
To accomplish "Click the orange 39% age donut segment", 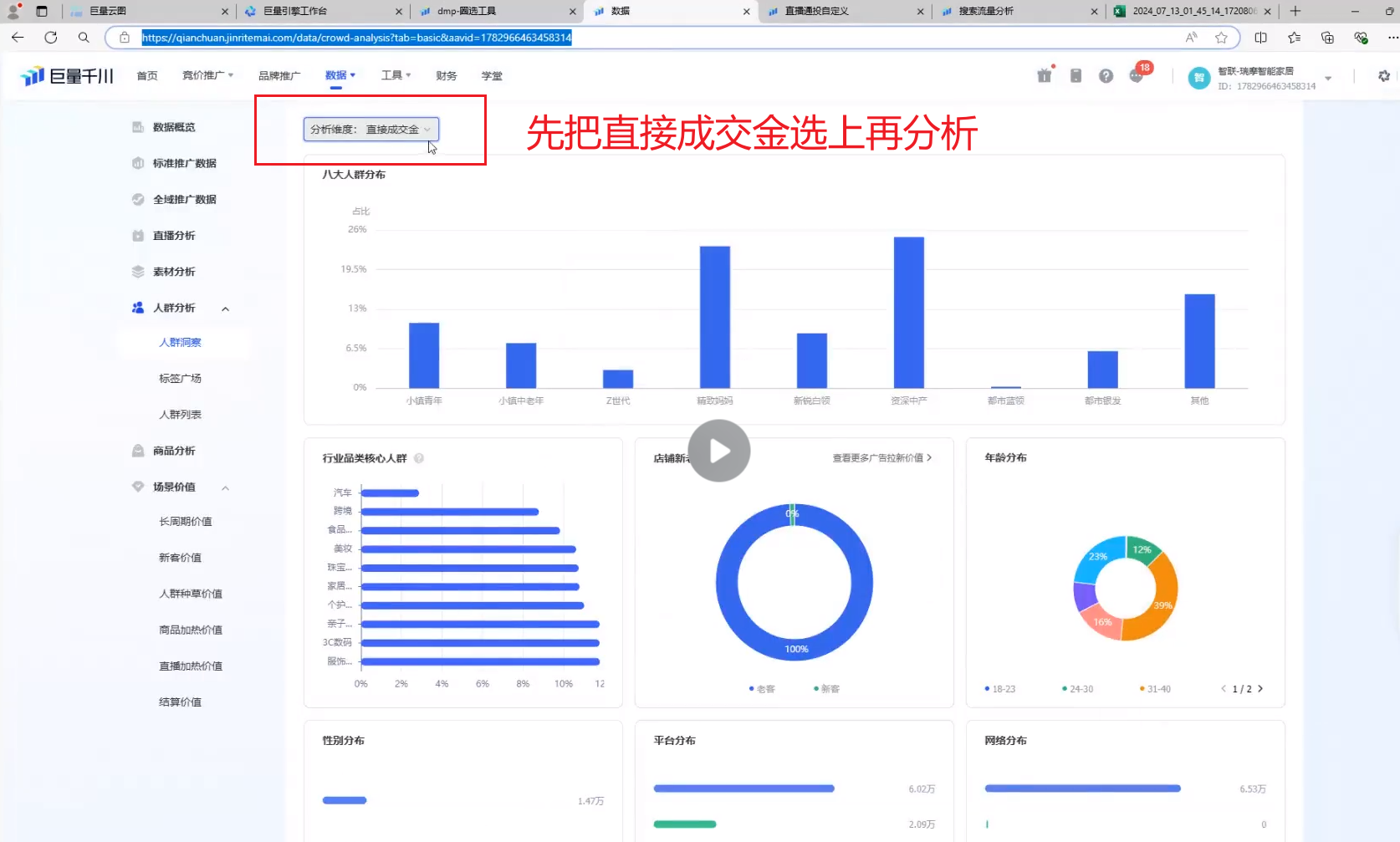I will click(x=1160, y=604).
